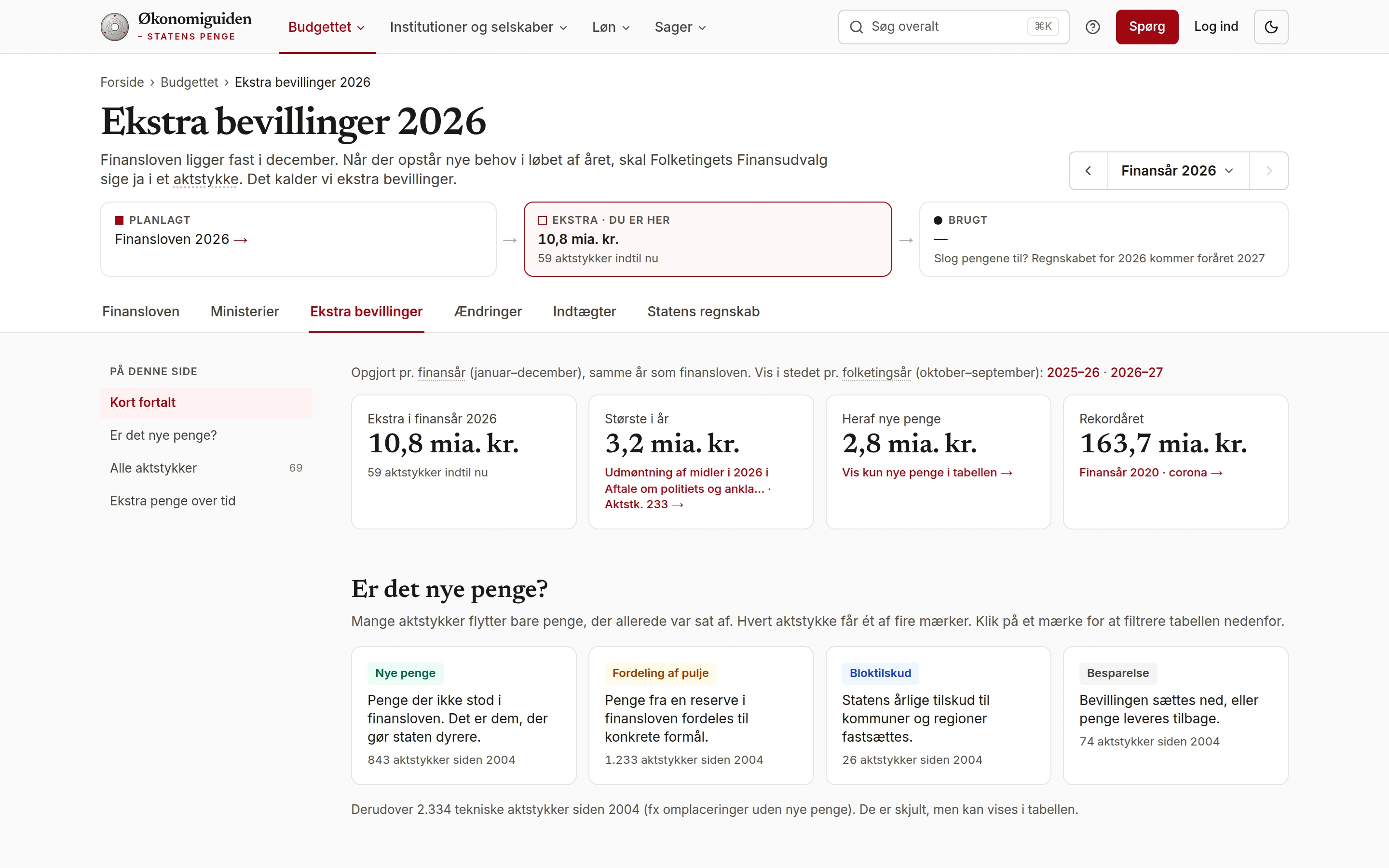Click the next finansår right chevron

tap(1269, 171)
